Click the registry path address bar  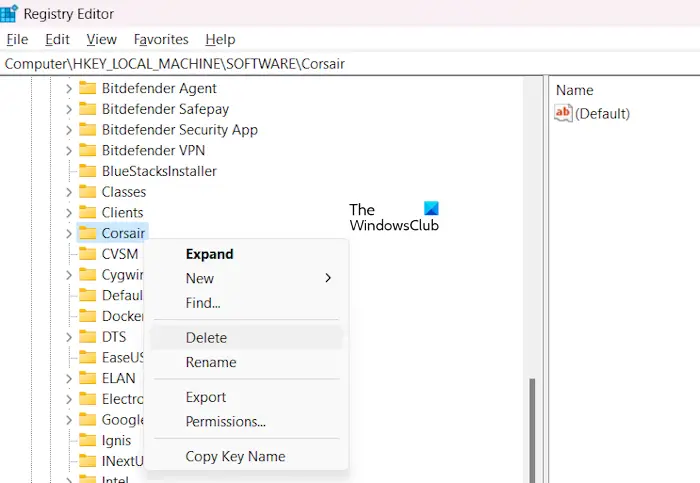(x=350, y=64)
